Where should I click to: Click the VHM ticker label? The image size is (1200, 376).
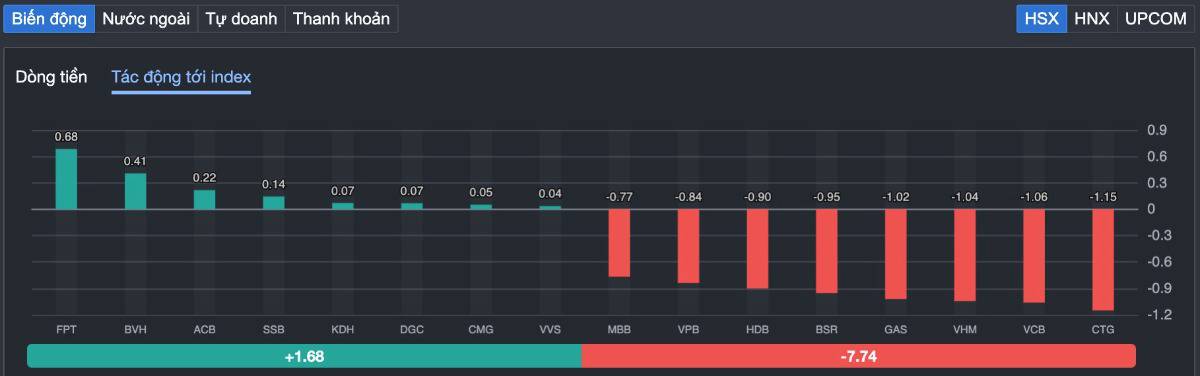[964, 329]
